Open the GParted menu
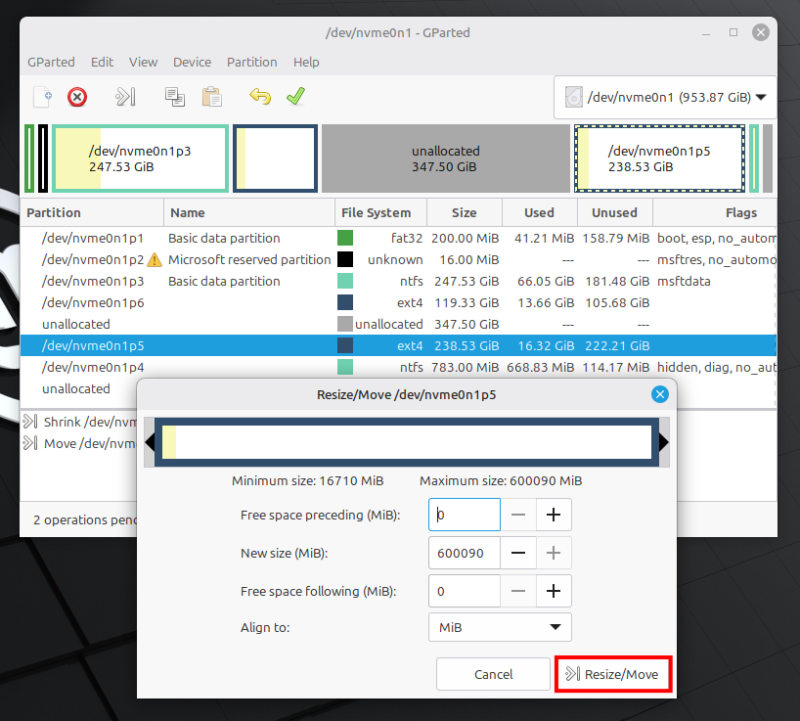The image size is (800, 721). 51,62
